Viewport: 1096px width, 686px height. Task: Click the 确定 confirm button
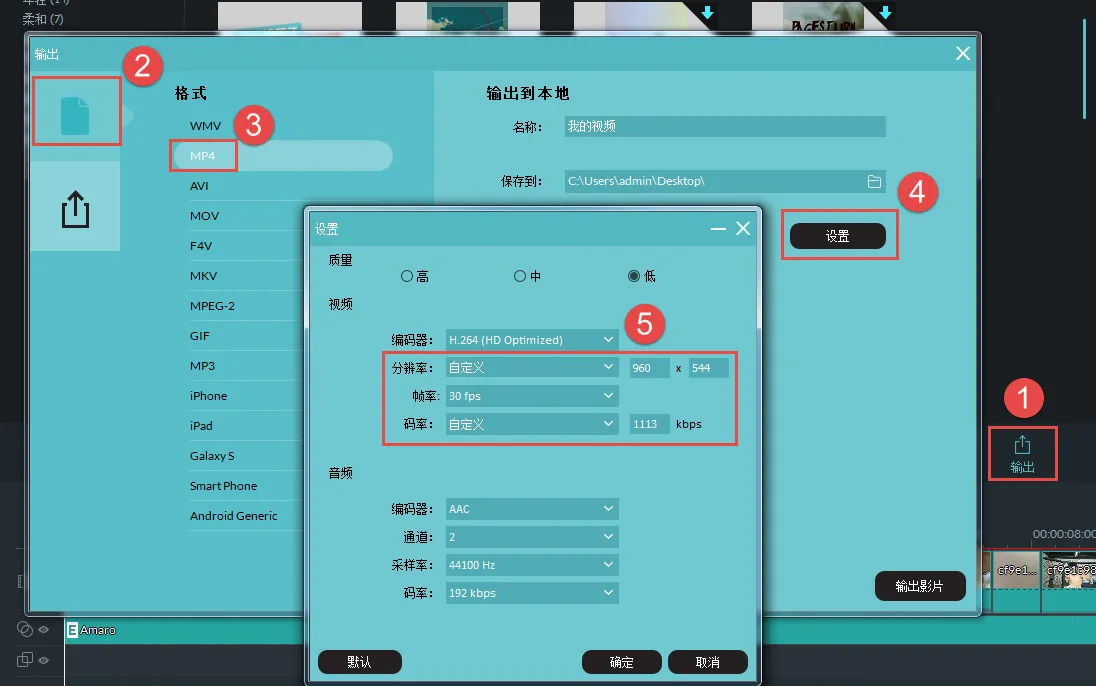click(622, 662)
